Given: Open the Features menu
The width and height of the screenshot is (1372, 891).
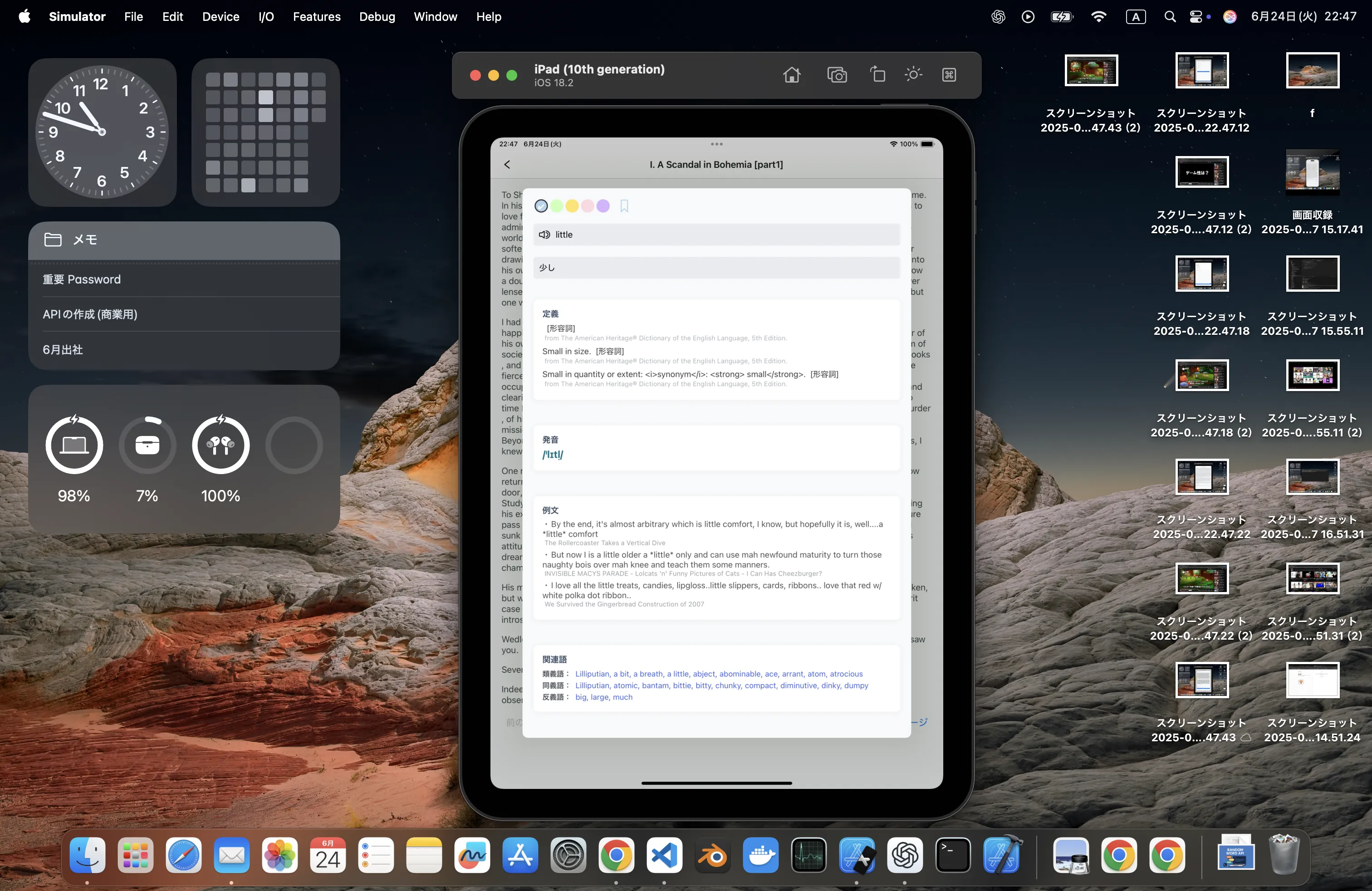Looking at the screenshot, I should click(317, 17).
